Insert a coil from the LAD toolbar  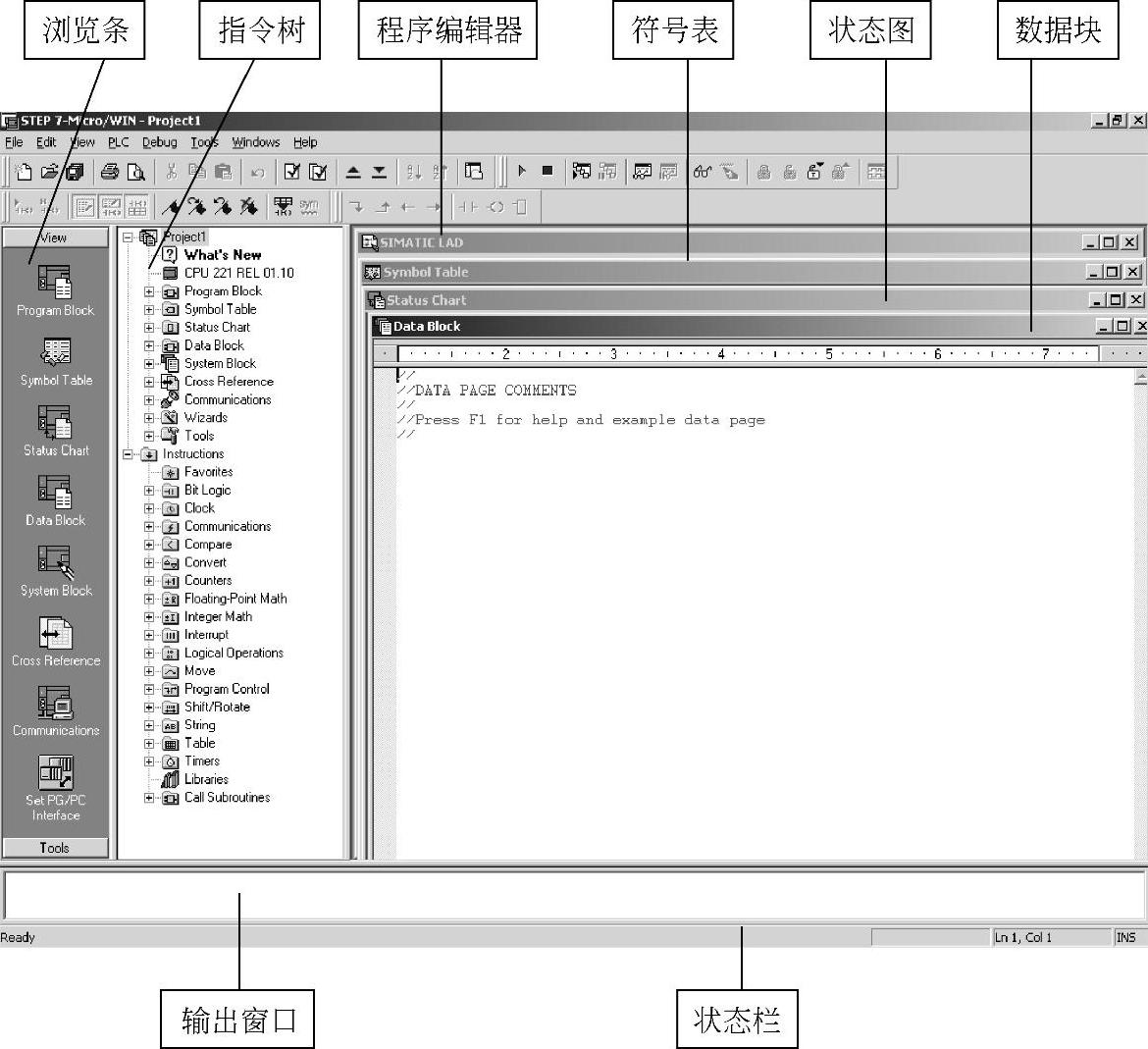(496, 207)
